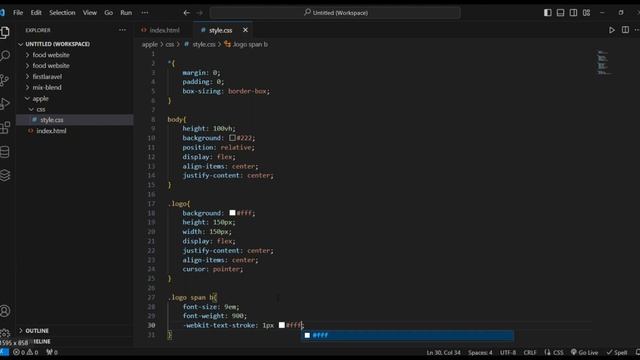Screen dimensions: 640x360
Task: Open Explorer Views and More Actions ellipsis
Action: [x=122, y=30]
